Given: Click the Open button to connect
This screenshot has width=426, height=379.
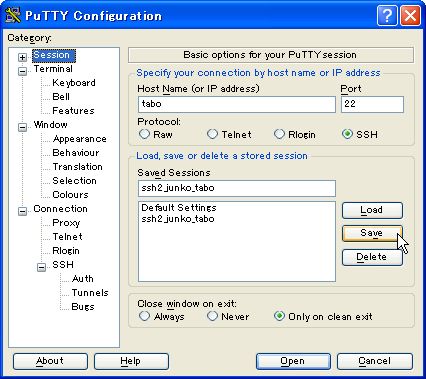Looking at the screenshot, I should click(293, 361).
